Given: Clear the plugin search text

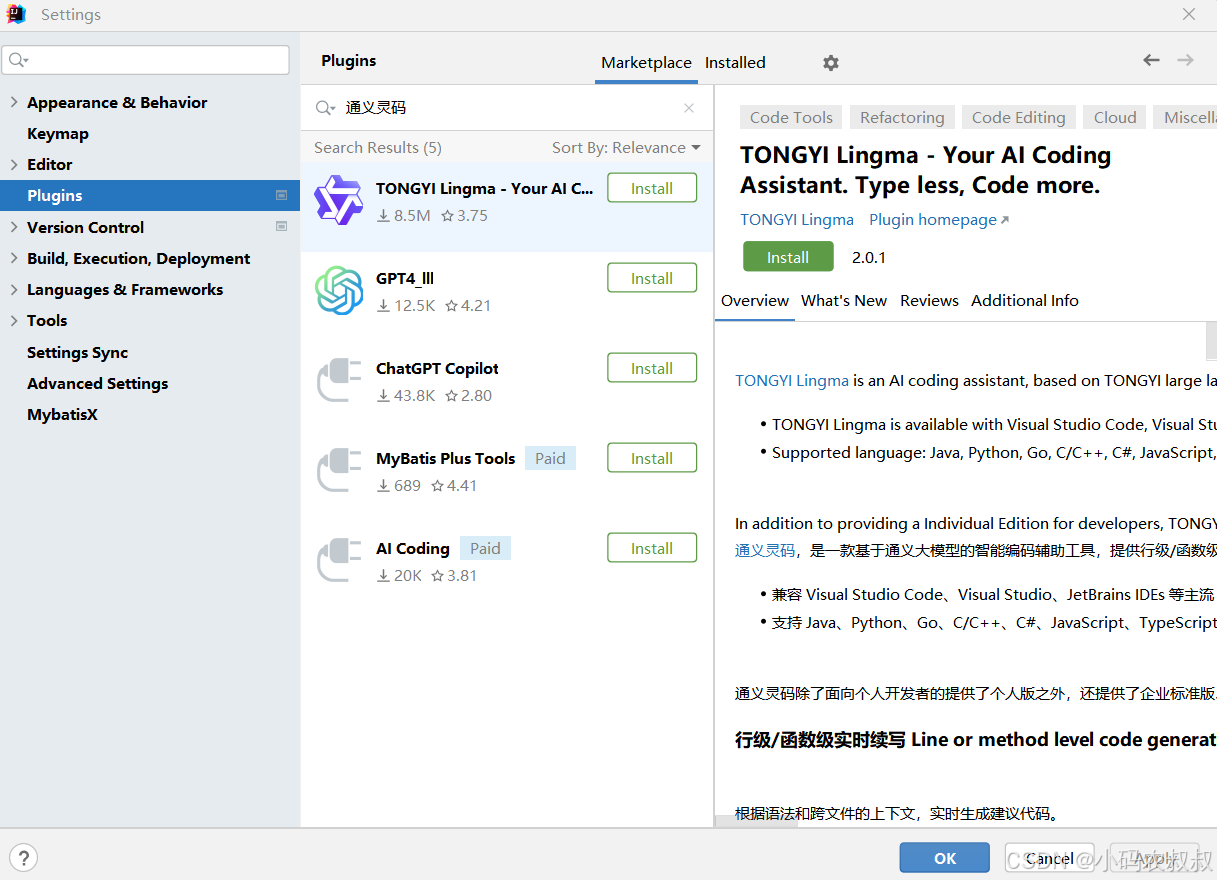Looking at the screenshot, I should pyautogui.click(x=689, y=108).
